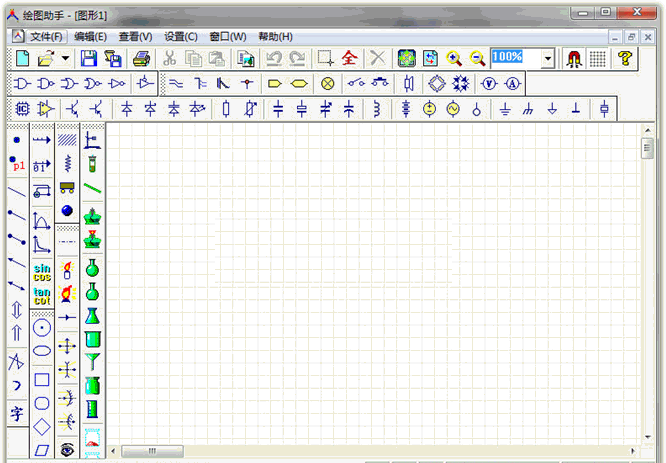Open the 文件(F) file menu

46,36
